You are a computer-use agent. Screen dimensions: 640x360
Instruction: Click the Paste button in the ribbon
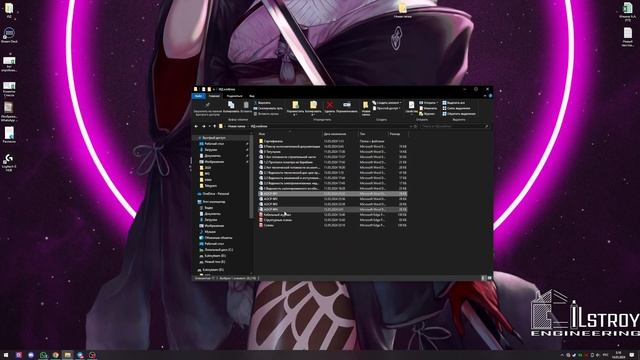click(246, 107)
